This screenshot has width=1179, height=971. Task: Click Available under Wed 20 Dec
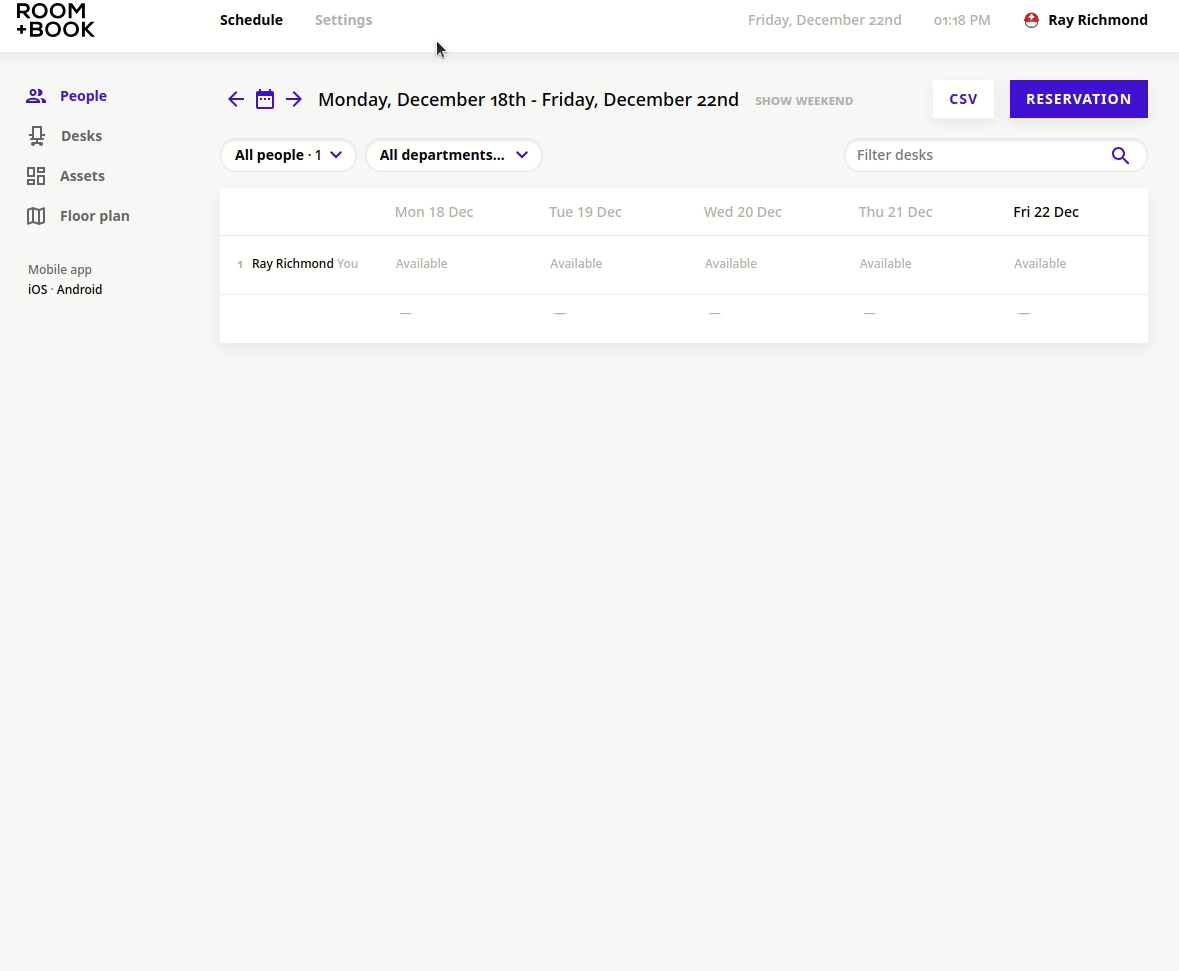(x=731, y=264)
